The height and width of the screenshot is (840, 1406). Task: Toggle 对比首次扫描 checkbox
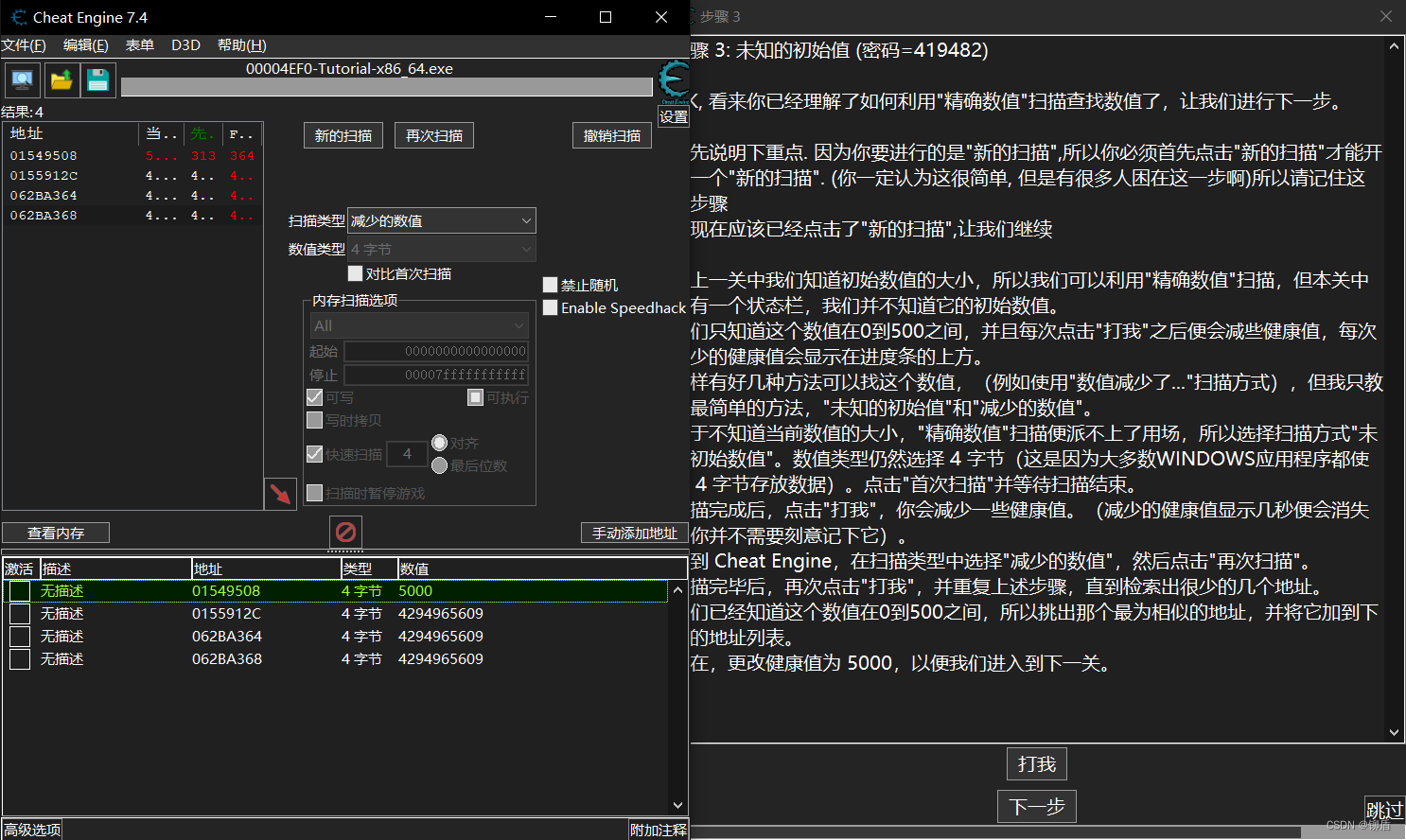point(356,273)
